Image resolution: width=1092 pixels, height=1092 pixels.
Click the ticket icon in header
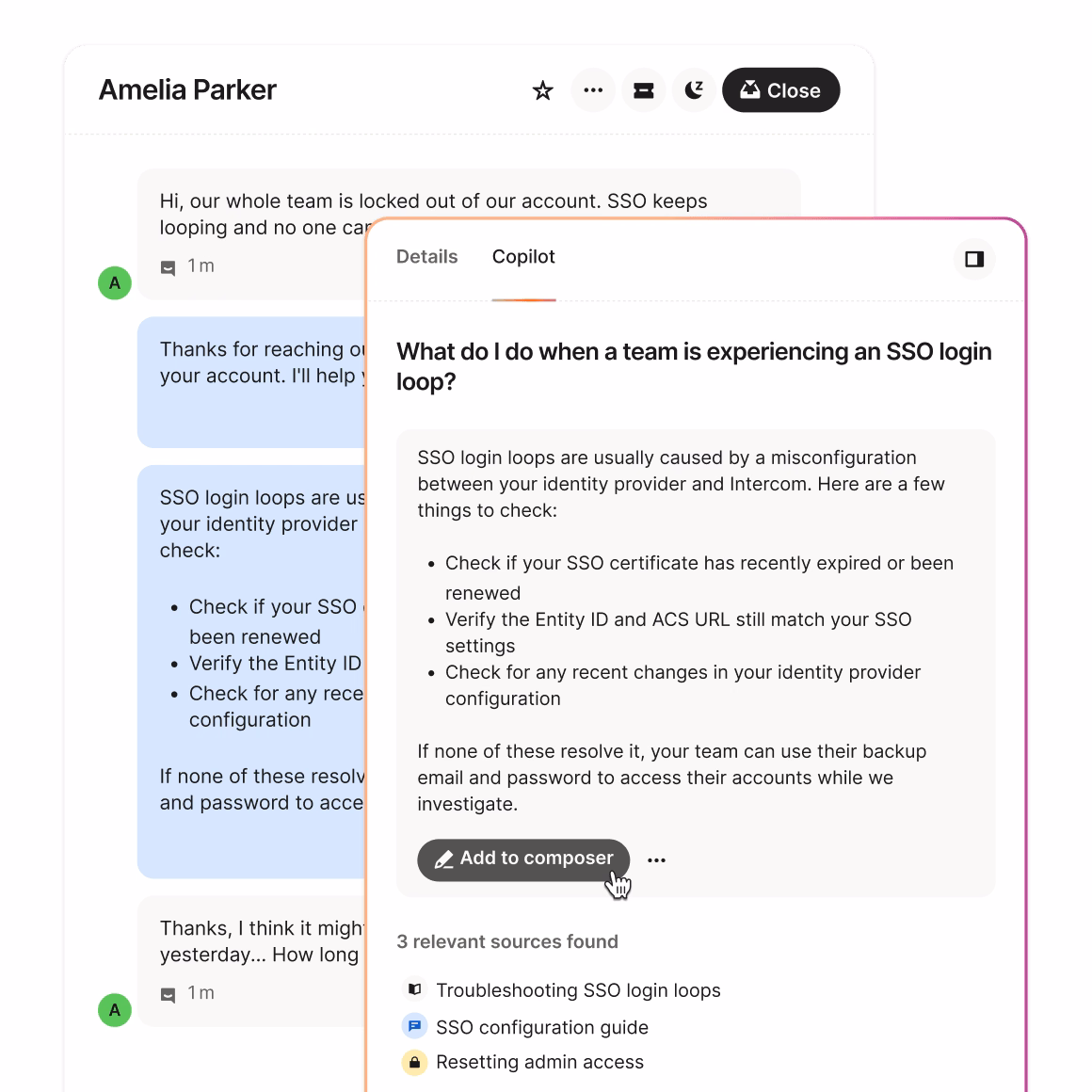point(644,90)
